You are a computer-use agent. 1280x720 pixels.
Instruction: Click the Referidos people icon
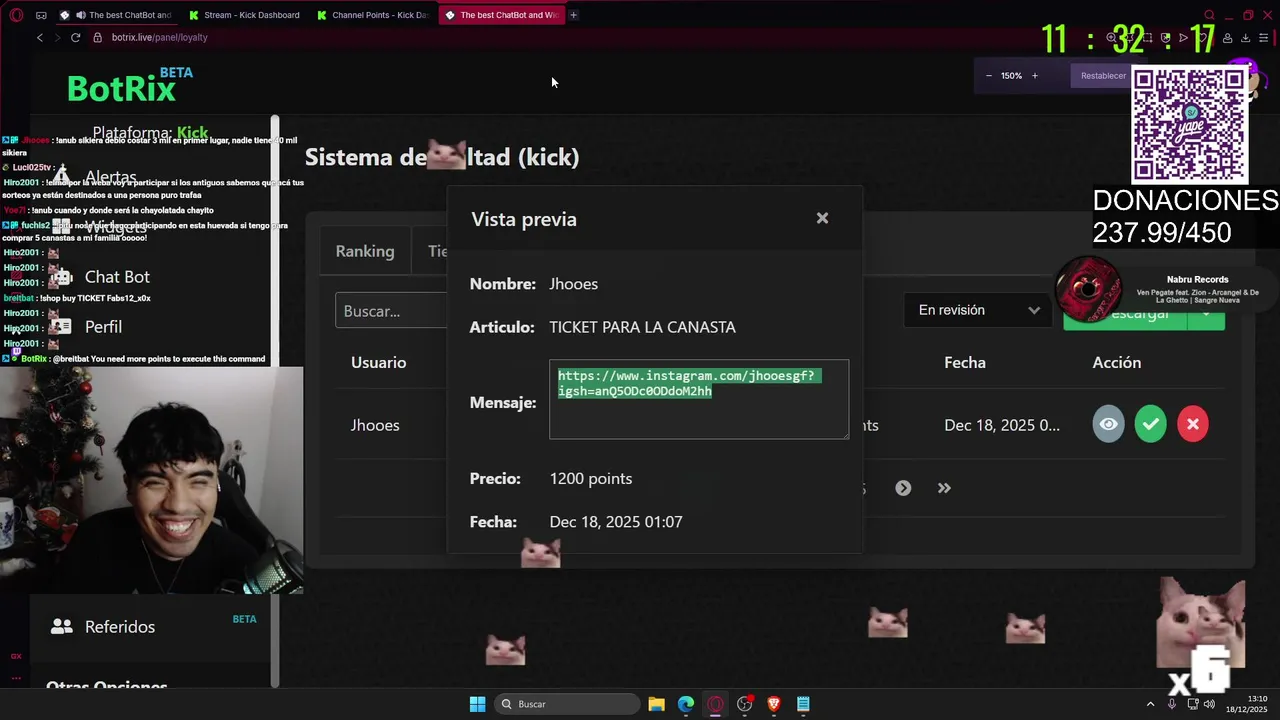click(62, 626)
